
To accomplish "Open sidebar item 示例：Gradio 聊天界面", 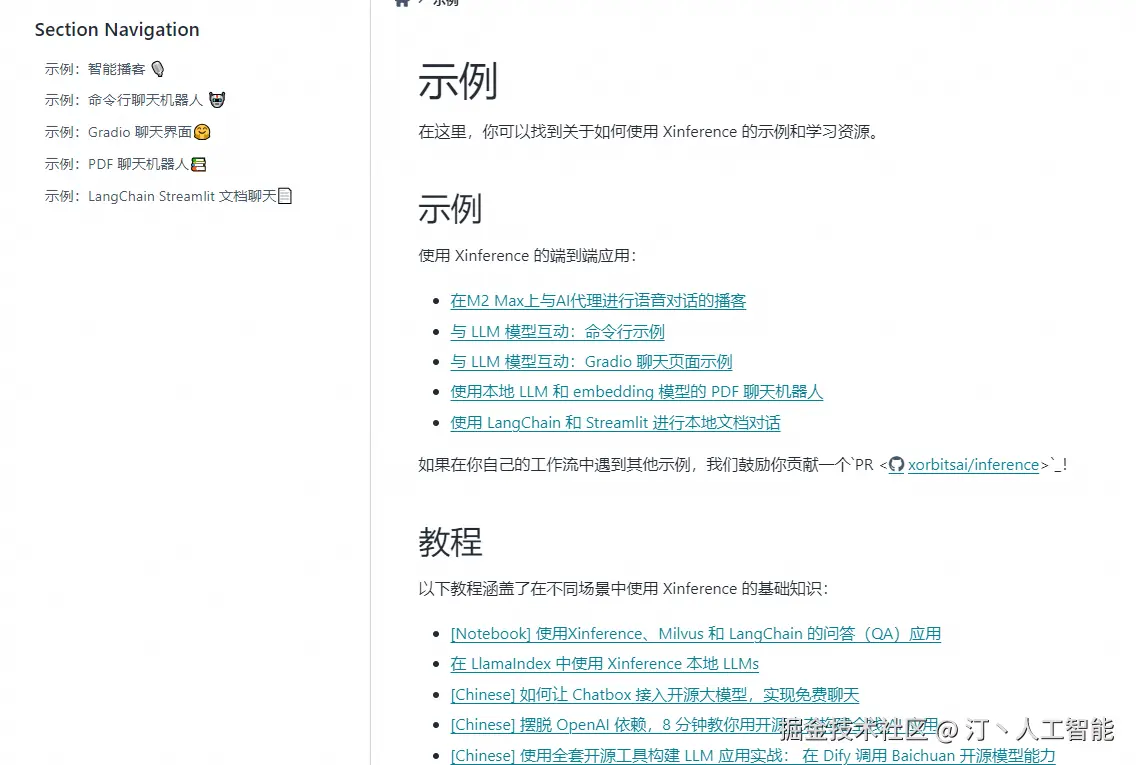I will pos(128,132).
